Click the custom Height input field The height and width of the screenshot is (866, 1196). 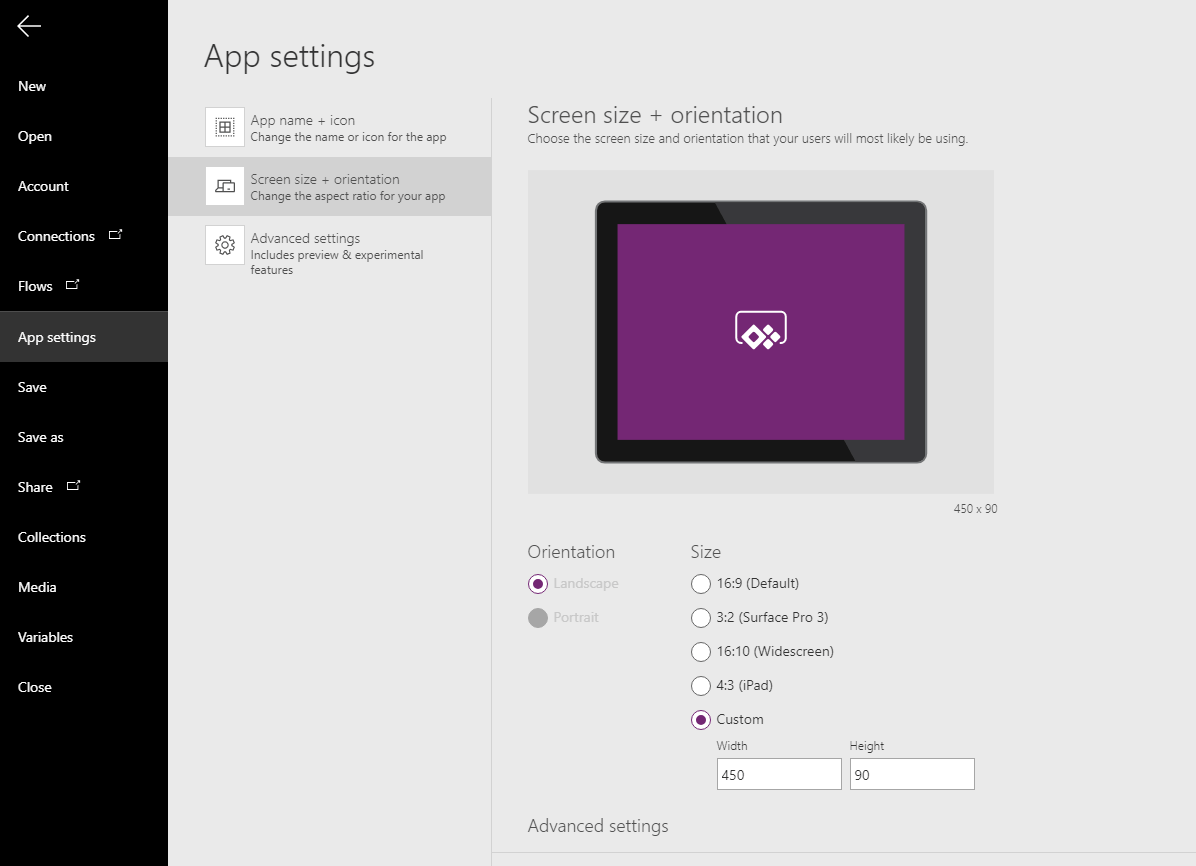pos(911,774)
